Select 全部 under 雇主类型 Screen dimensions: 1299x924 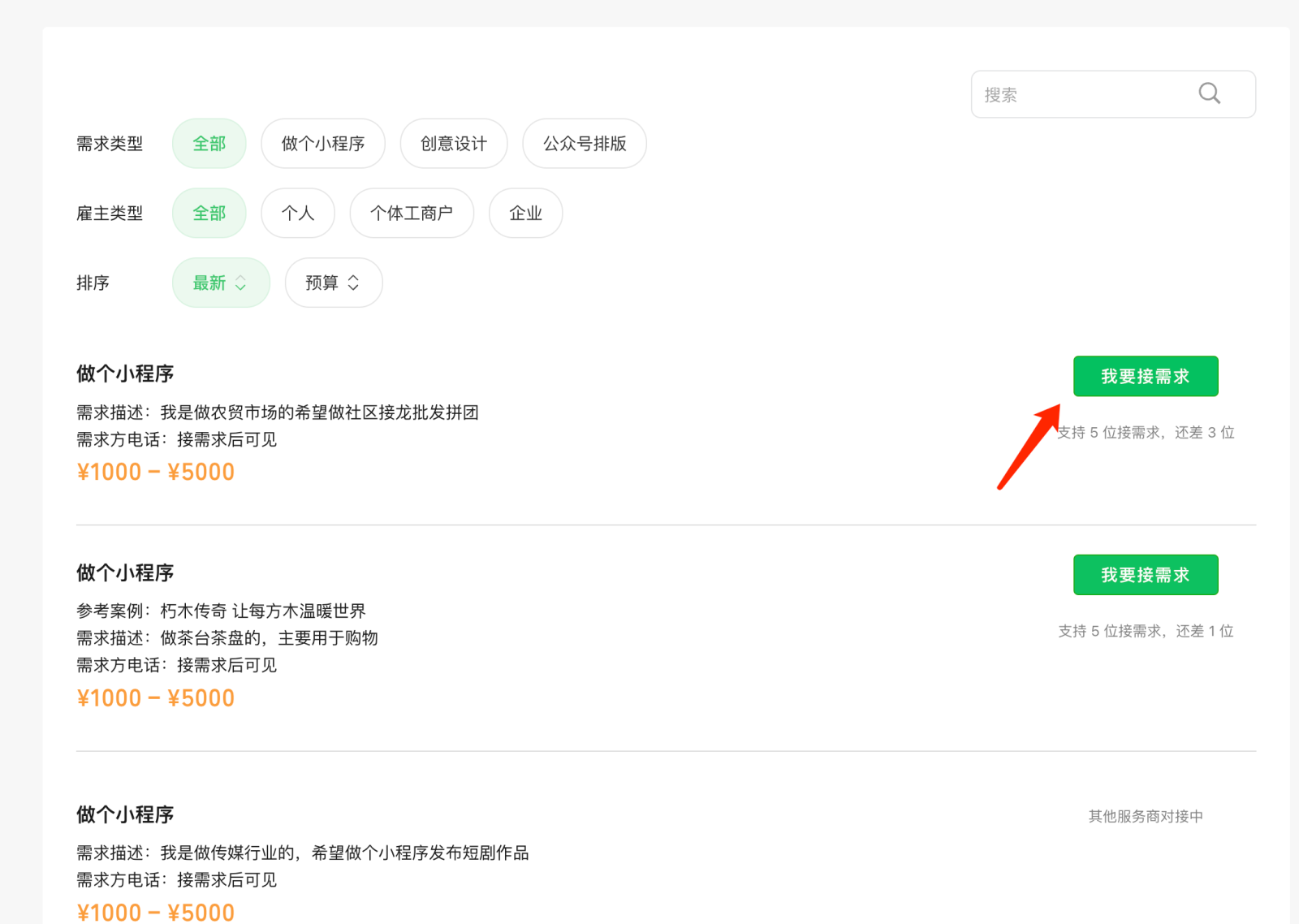click(x=209, y=214)
